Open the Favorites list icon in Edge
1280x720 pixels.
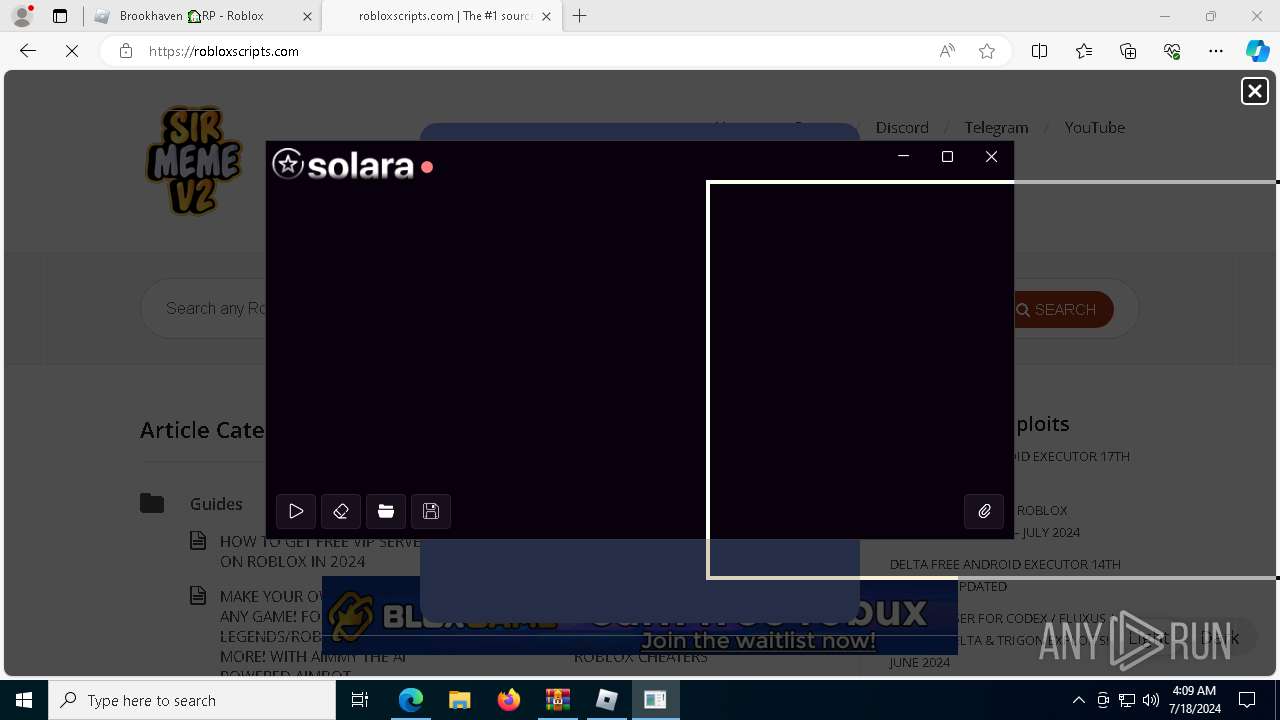(1084, 51)
